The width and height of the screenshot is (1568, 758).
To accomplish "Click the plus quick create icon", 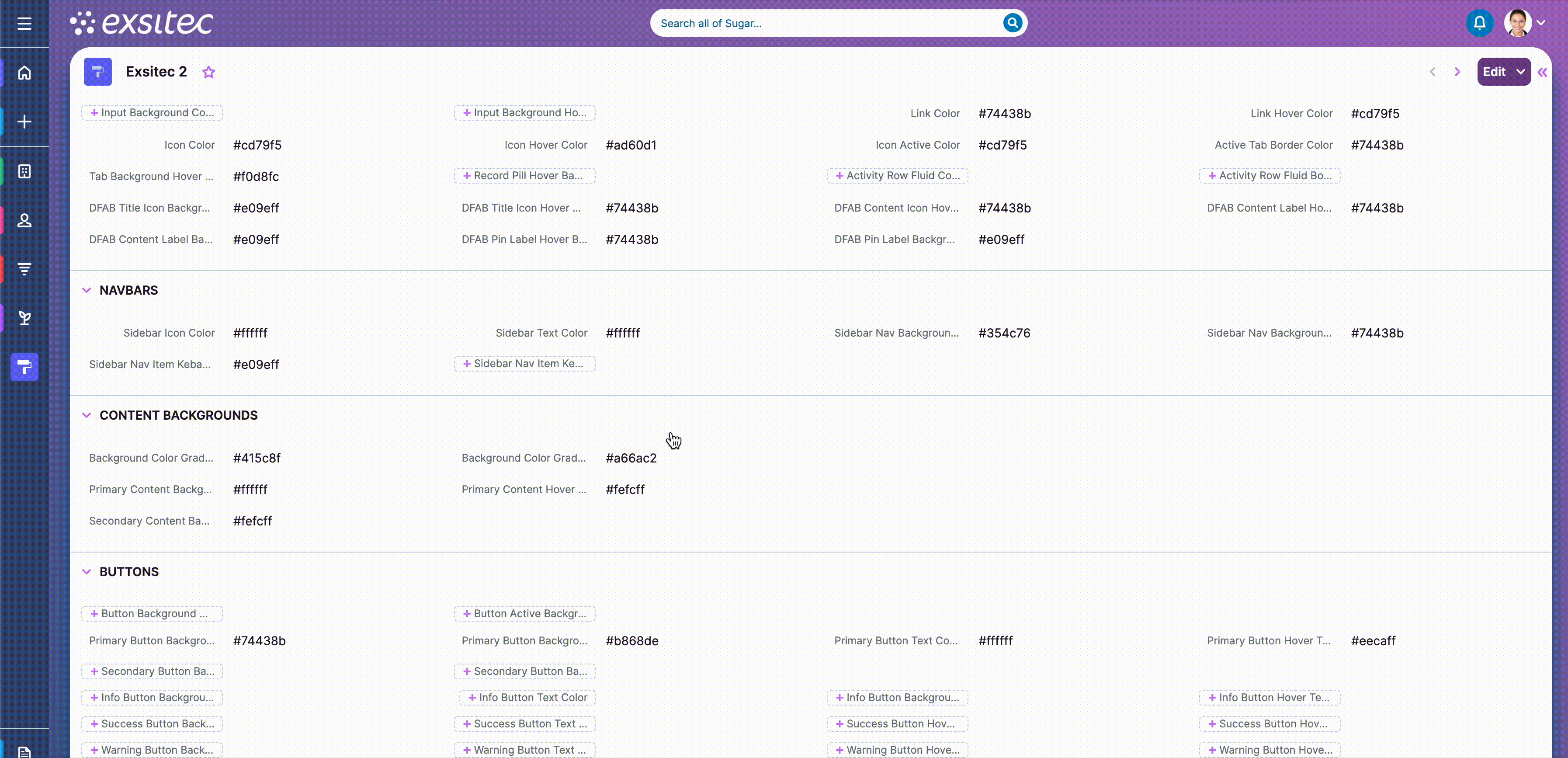I will tap(24, 122).
